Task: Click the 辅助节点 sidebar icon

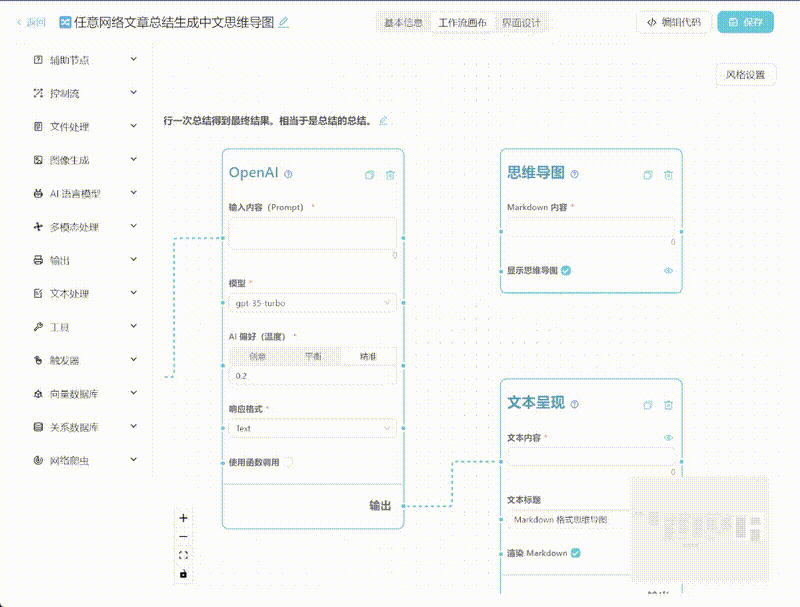Action: point(38,60)
